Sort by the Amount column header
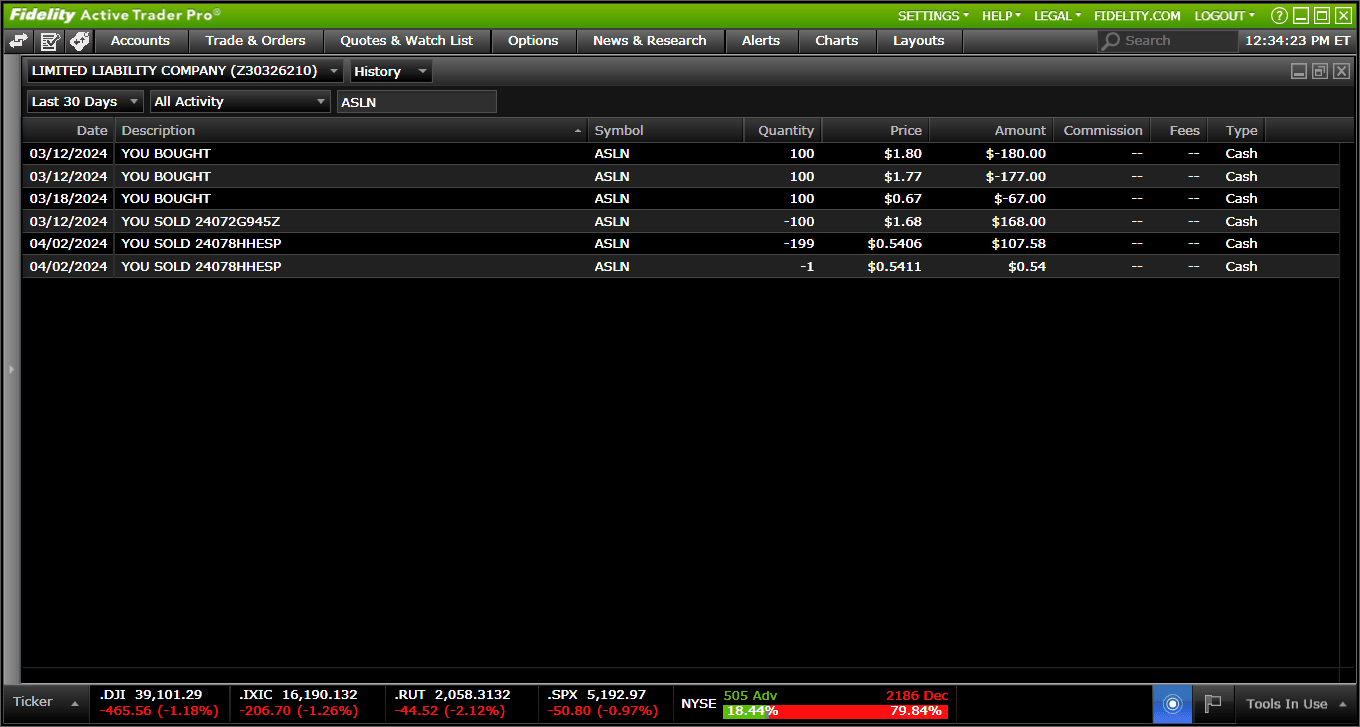 pos(991,131)
